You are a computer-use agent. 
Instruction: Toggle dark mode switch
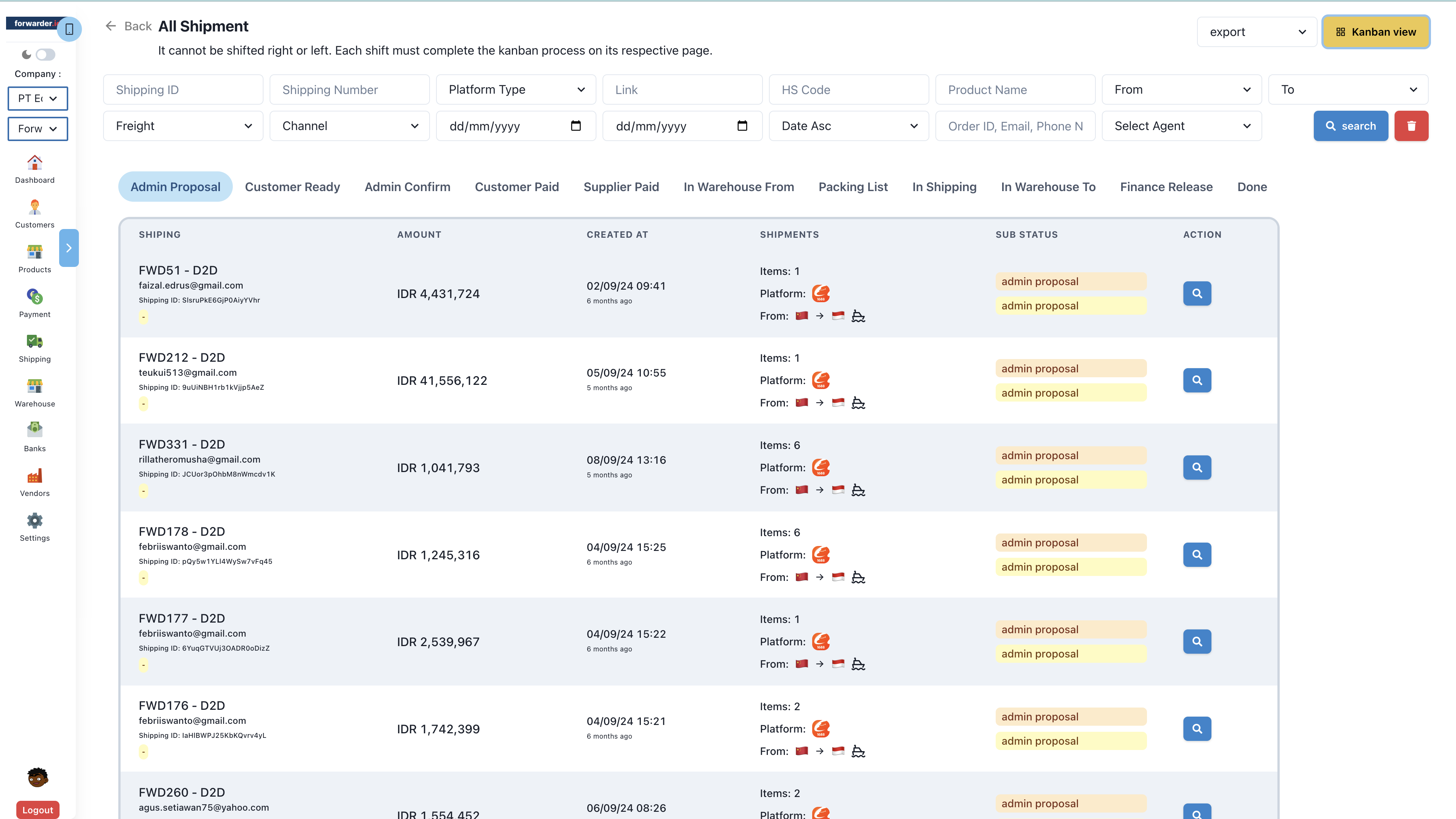tap(45, 55)
